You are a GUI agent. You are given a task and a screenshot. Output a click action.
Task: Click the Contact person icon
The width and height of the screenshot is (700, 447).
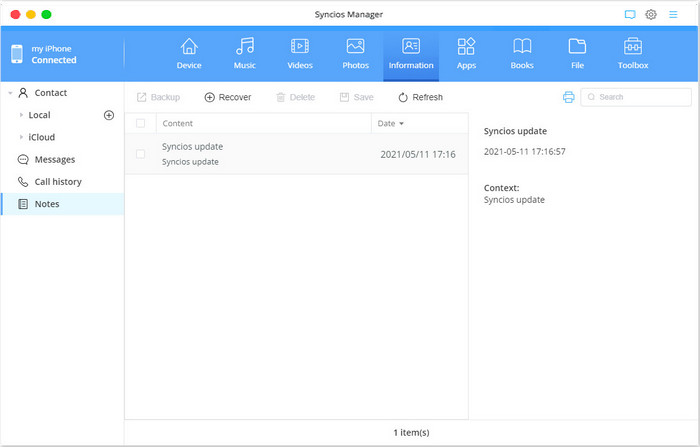(23, 93)
